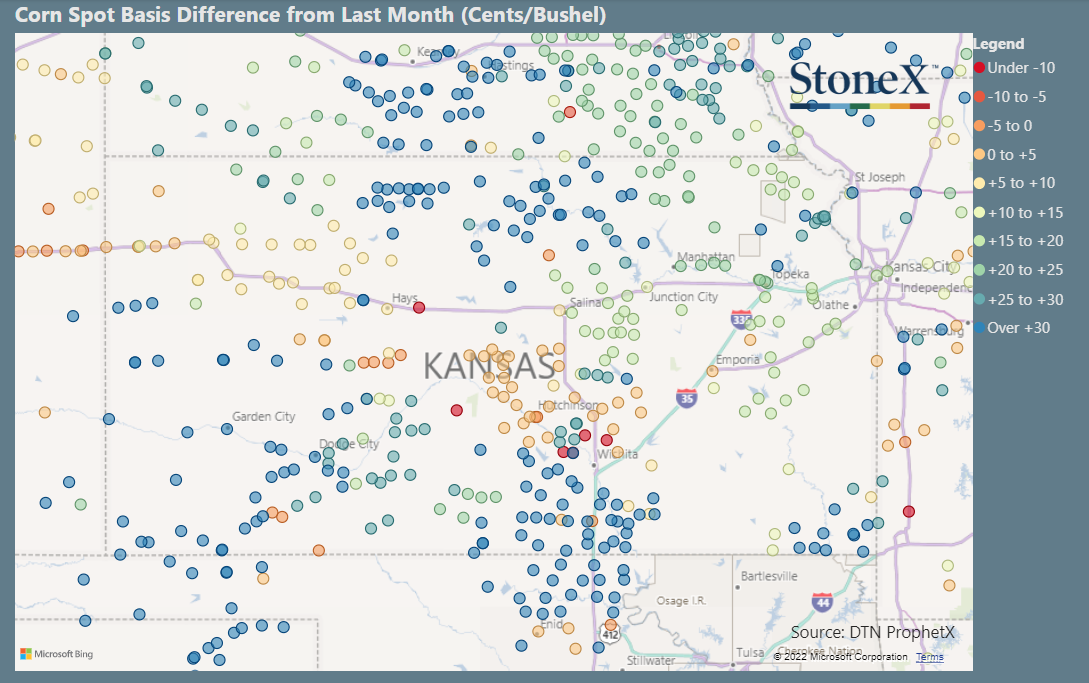Select the 'Over +30' legend swatch
The image size is (1089, 683).
979,327
